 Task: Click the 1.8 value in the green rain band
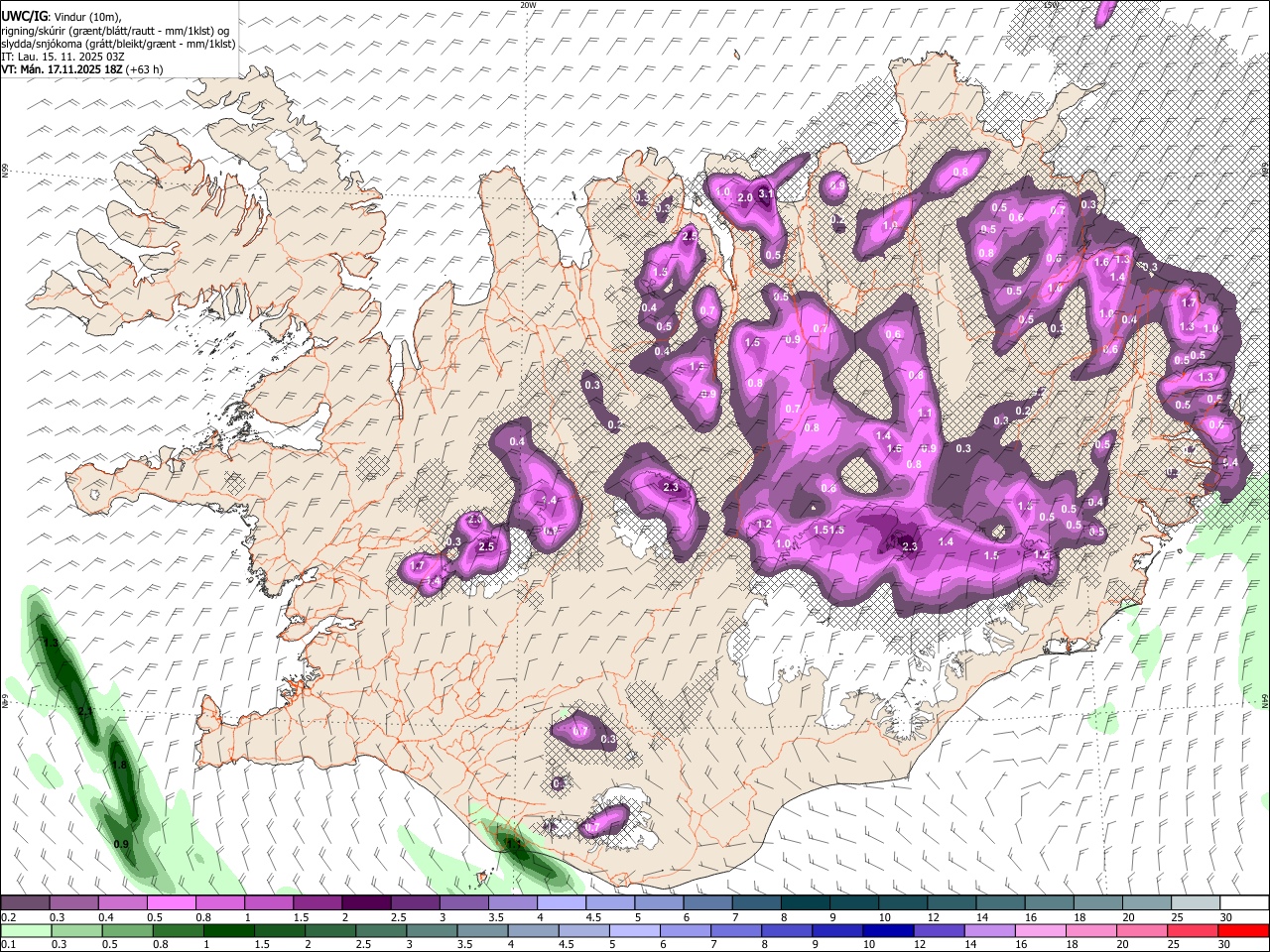pyautogui.click(x=119, y=765)
